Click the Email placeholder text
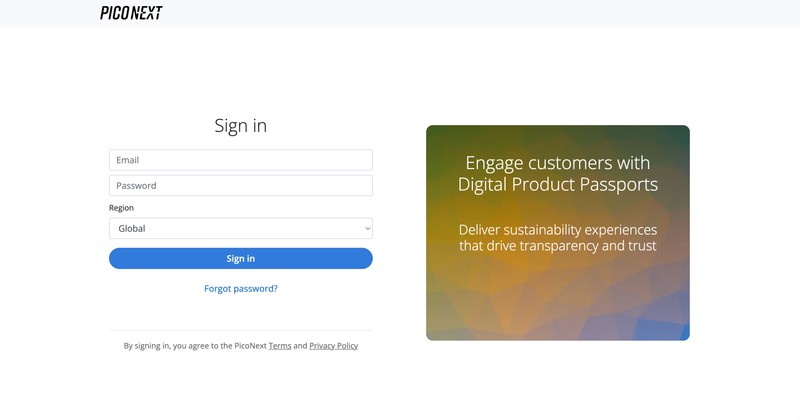Image resolution: width=800 pixels, height=420 pixels. [x=127, y=160]
